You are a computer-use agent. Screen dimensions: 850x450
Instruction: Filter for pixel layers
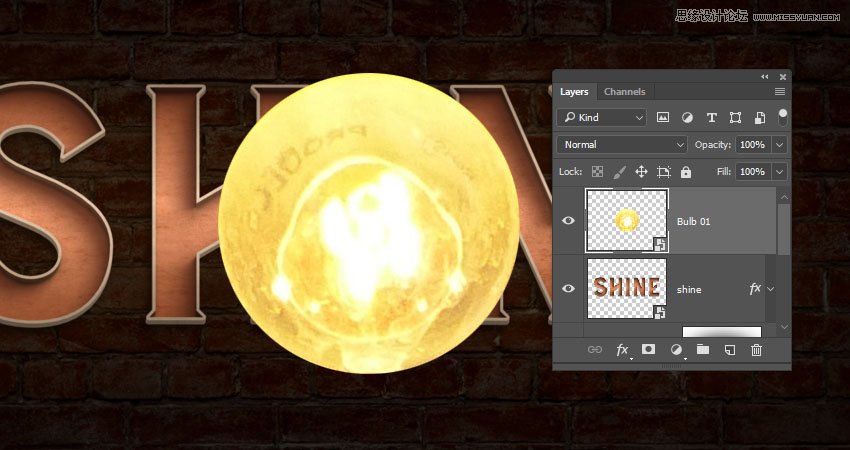tap(662, 118)
